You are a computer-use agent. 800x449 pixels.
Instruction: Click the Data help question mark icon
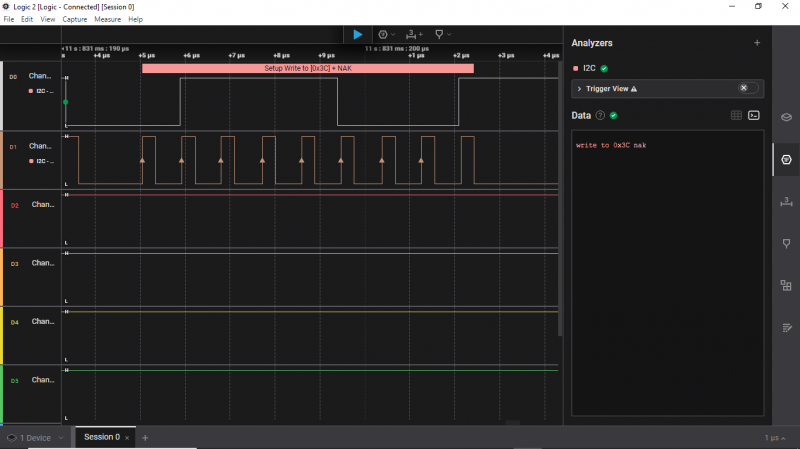tap(600, 115)
